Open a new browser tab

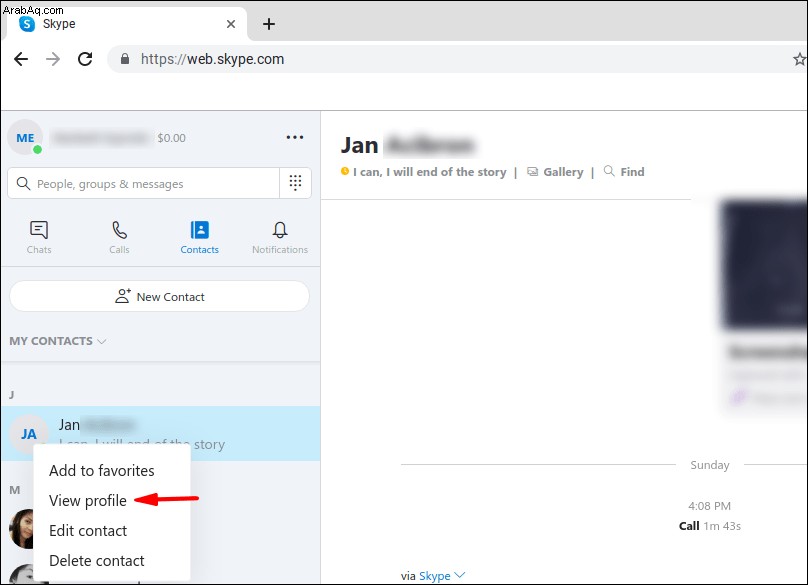coord(269,24)
